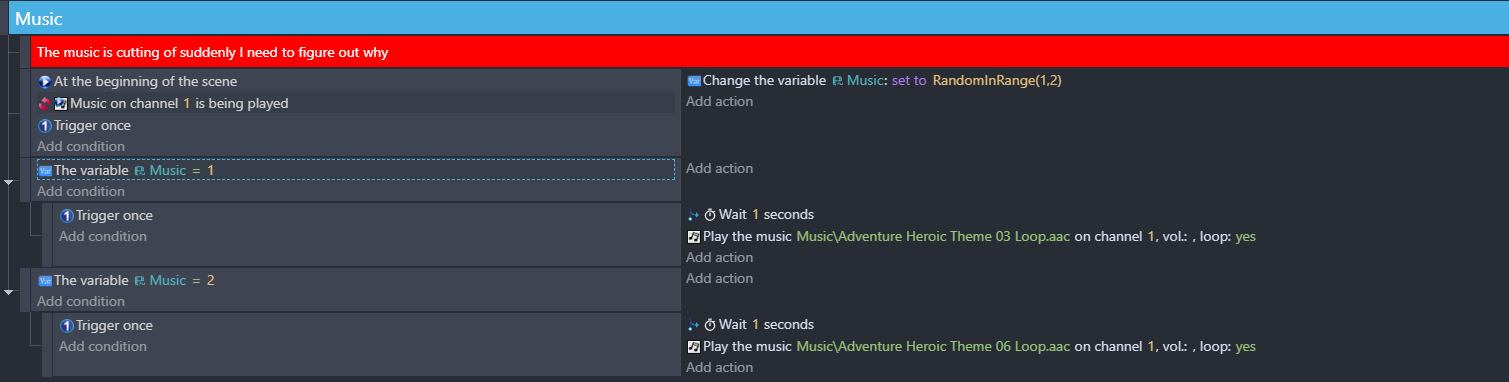Click the Wait timer icon for Theme 03

[710, 215]
